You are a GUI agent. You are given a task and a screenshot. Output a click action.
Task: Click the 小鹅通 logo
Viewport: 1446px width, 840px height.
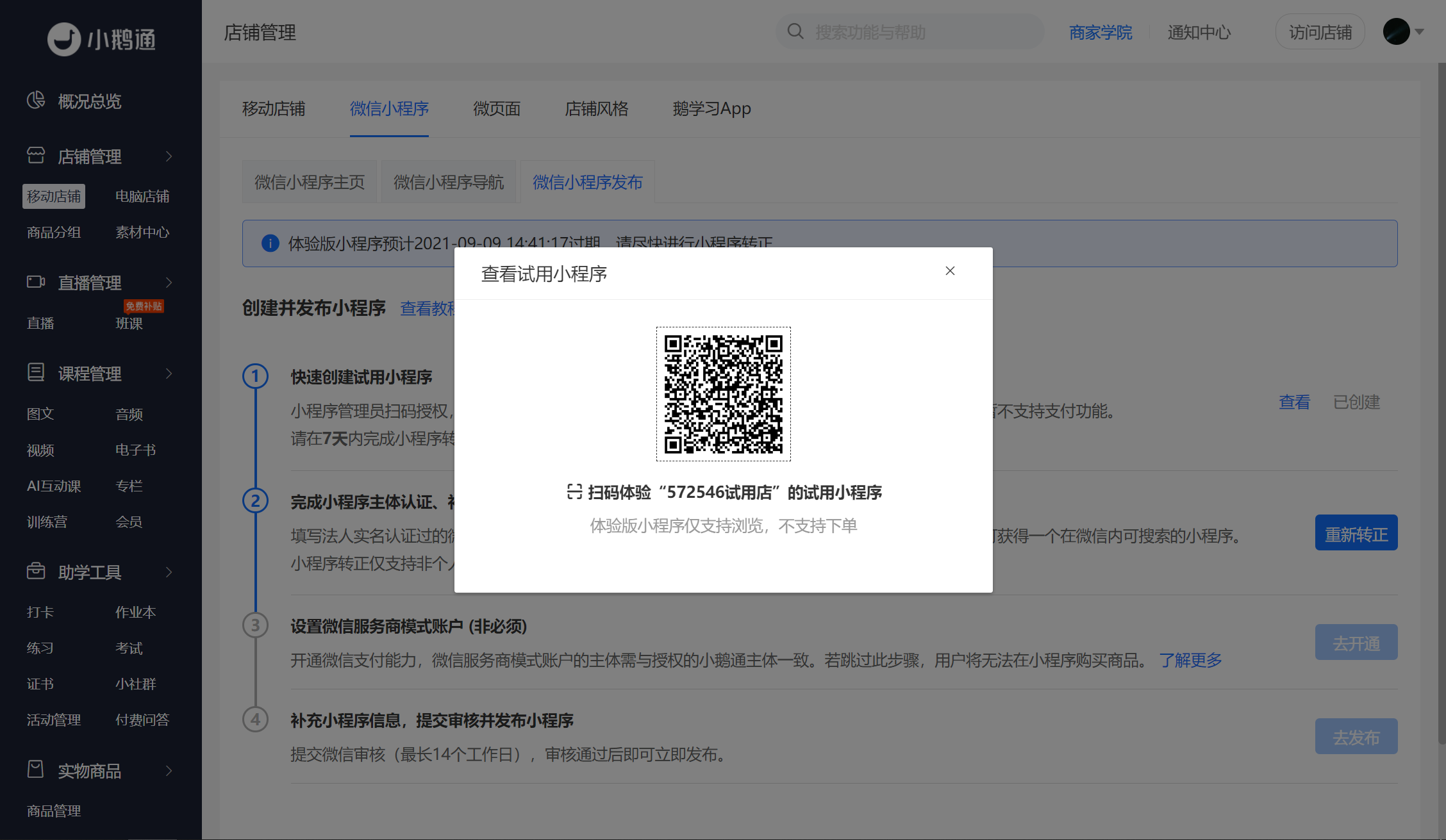tap(101, 39)
